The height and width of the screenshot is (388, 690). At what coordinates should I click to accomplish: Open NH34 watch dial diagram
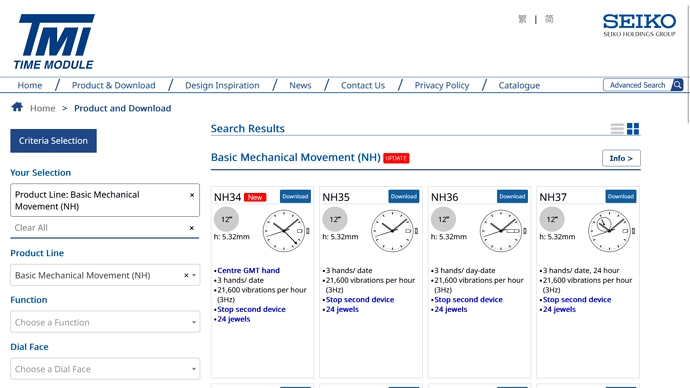(286, 231)
